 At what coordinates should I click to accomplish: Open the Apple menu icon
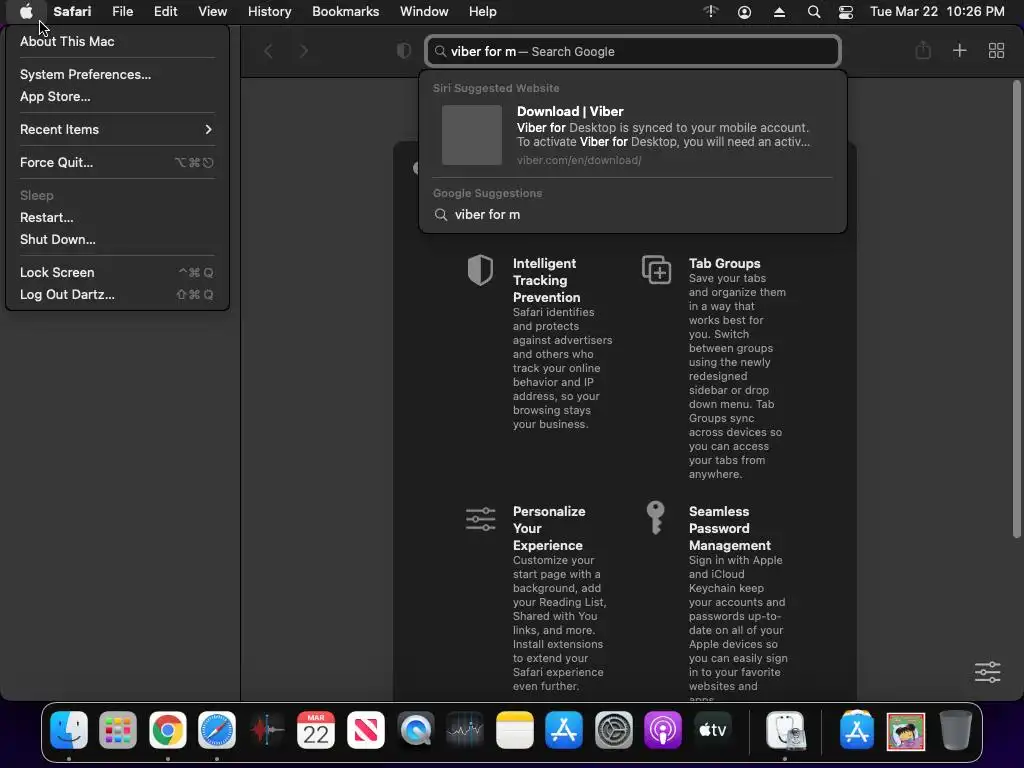[x=26, y=12]
